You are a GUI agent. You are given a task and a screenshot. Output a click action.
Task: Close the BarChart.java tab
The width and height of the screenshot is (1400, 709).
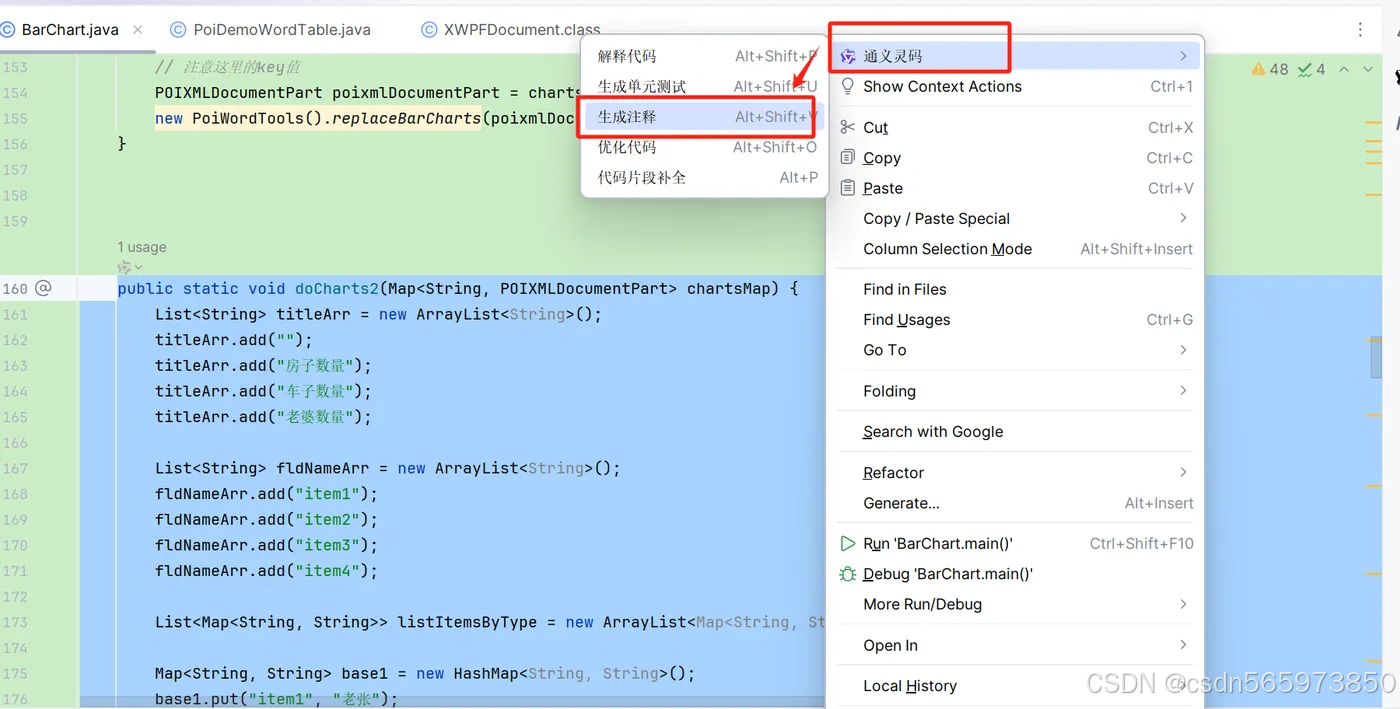137,30
